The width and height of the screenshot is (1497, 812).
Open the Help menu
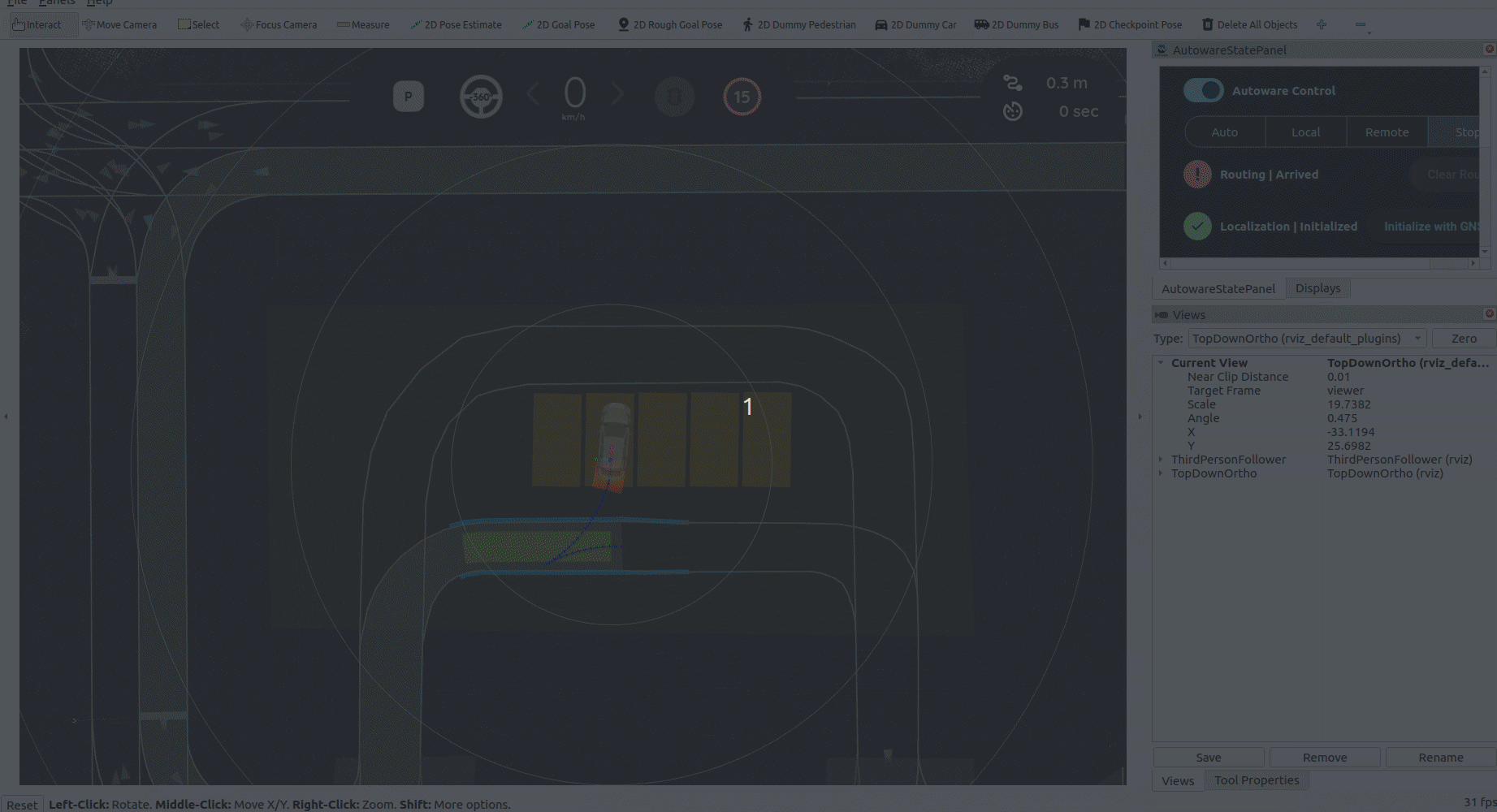pyautogui.click(x=99, y=3)
